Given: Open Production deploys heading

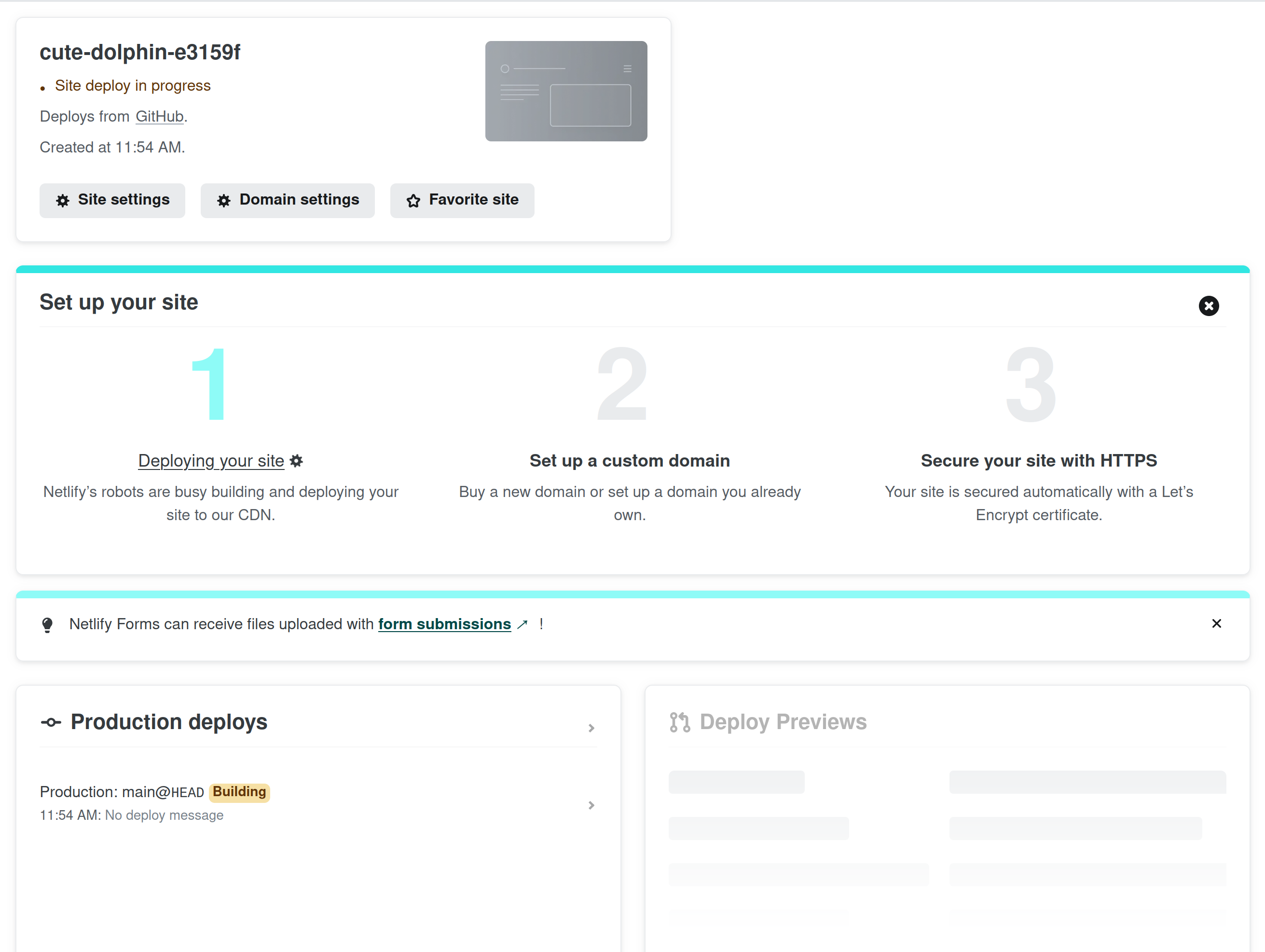Looking at the screenshot, I should (x=169, y=722).
